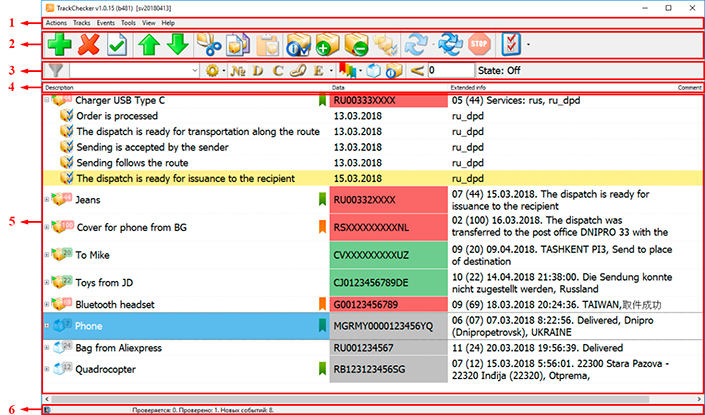705x415 pixels.
Task: Open the Events menu
Action: (105, 22)
